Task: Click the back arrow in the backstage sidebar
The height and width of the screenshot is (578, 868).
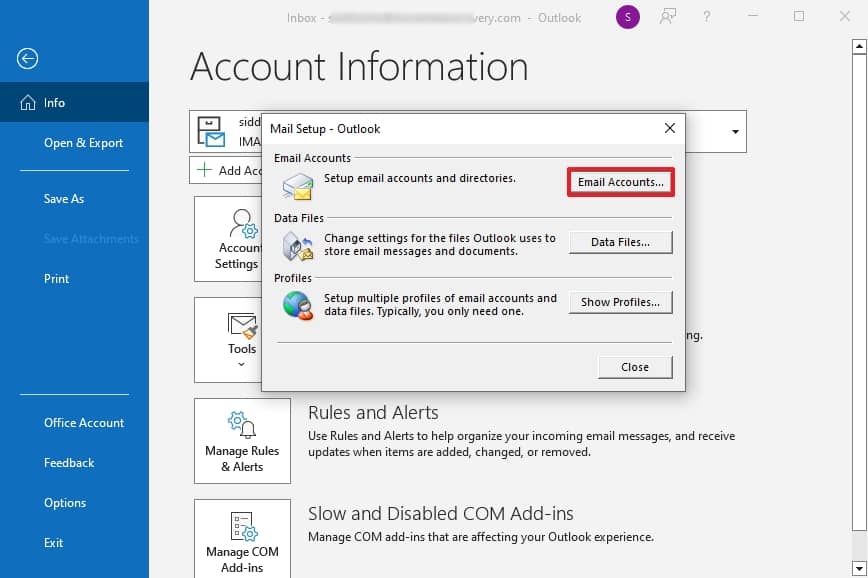Action: tap(27, 58)
